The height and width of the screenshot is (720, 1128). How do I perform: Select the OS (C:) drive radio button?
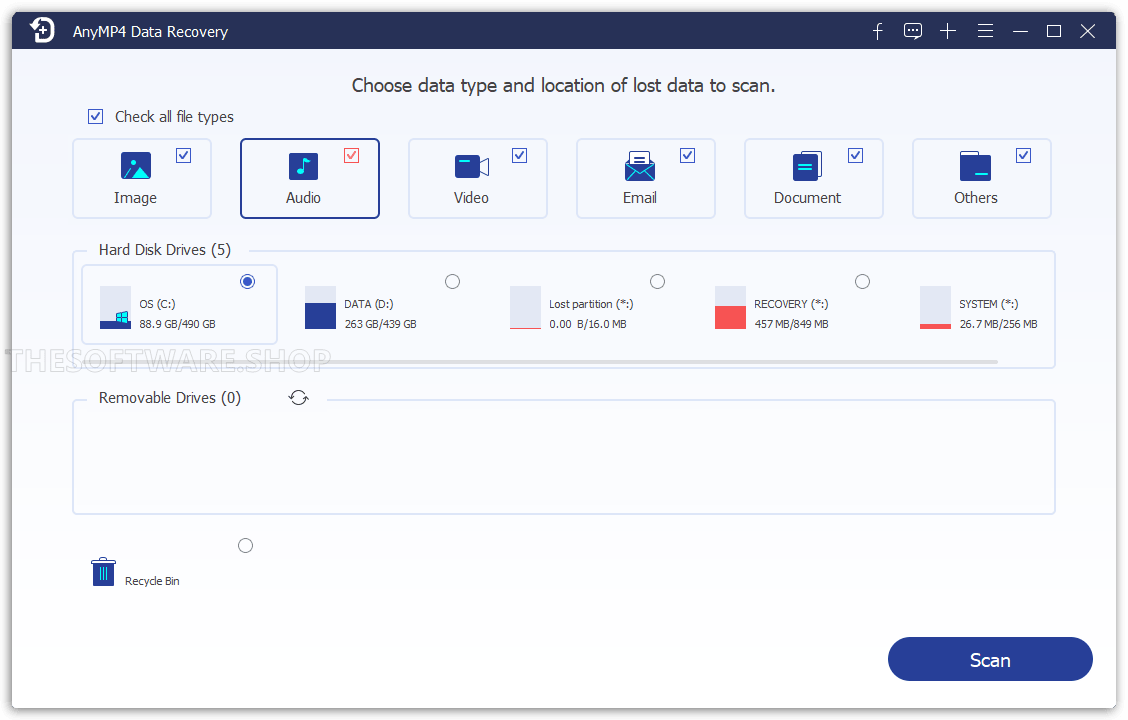click(247, 281)
